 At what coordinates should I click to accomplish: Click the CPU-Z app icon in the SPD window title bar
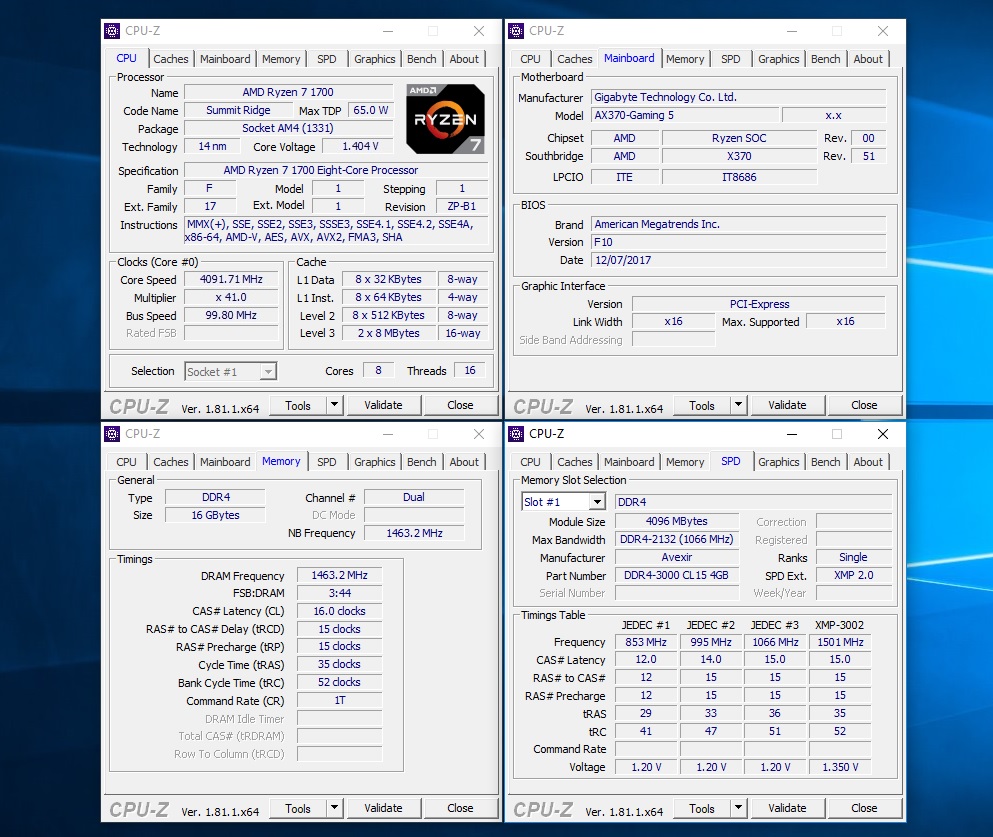[x=516, y=434]
